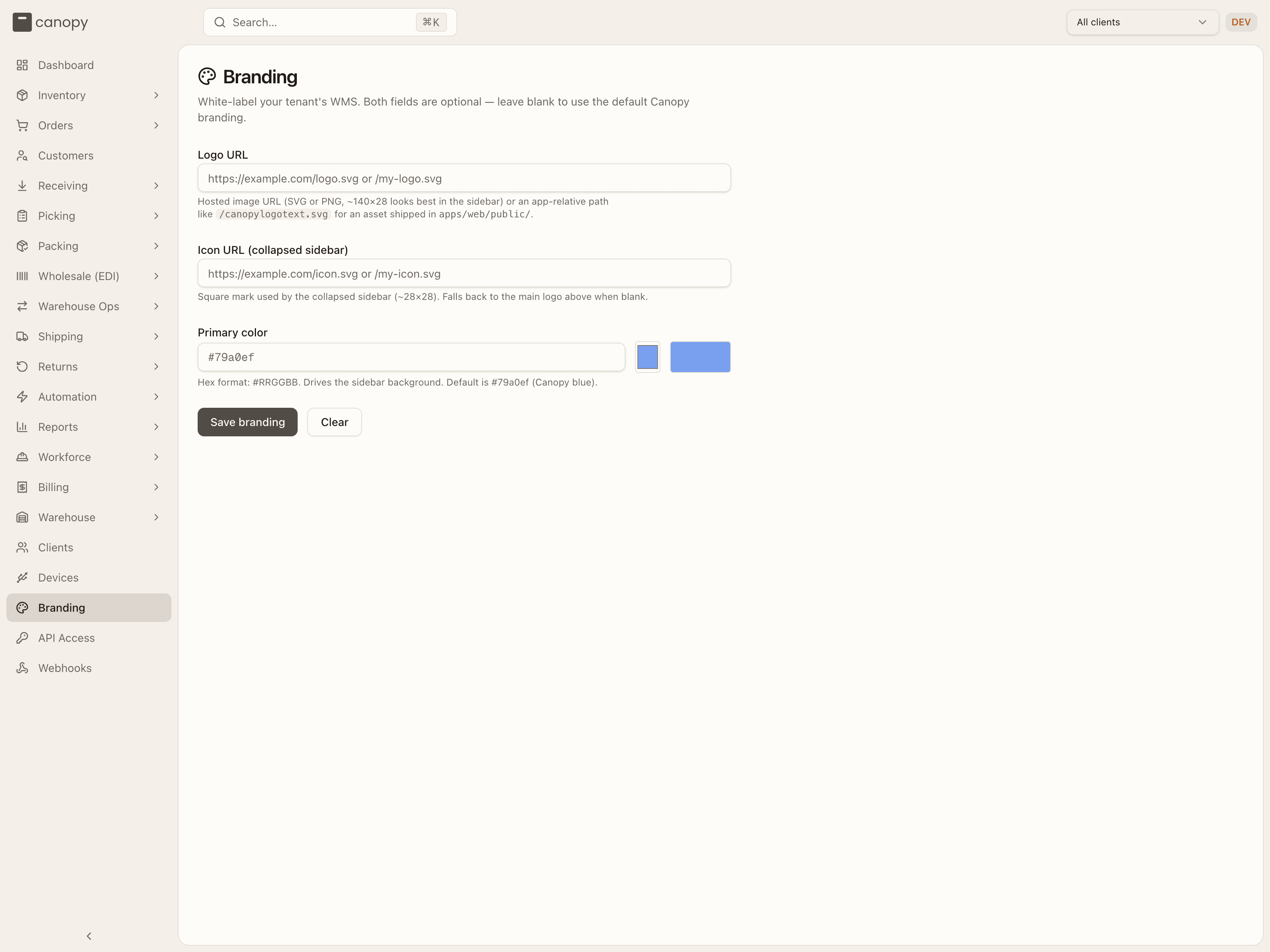The height and width of the screenshot is (952, 1270).
Task: Click the Returns undo icon
Action: coord(22,367)
